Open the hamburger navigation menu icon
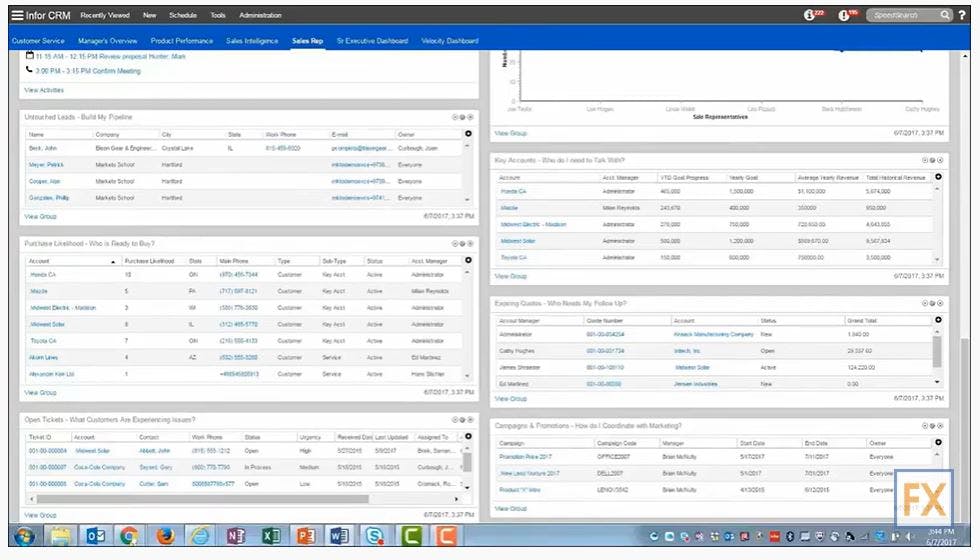This screenshot has width=980, height=560. [18, 15]
